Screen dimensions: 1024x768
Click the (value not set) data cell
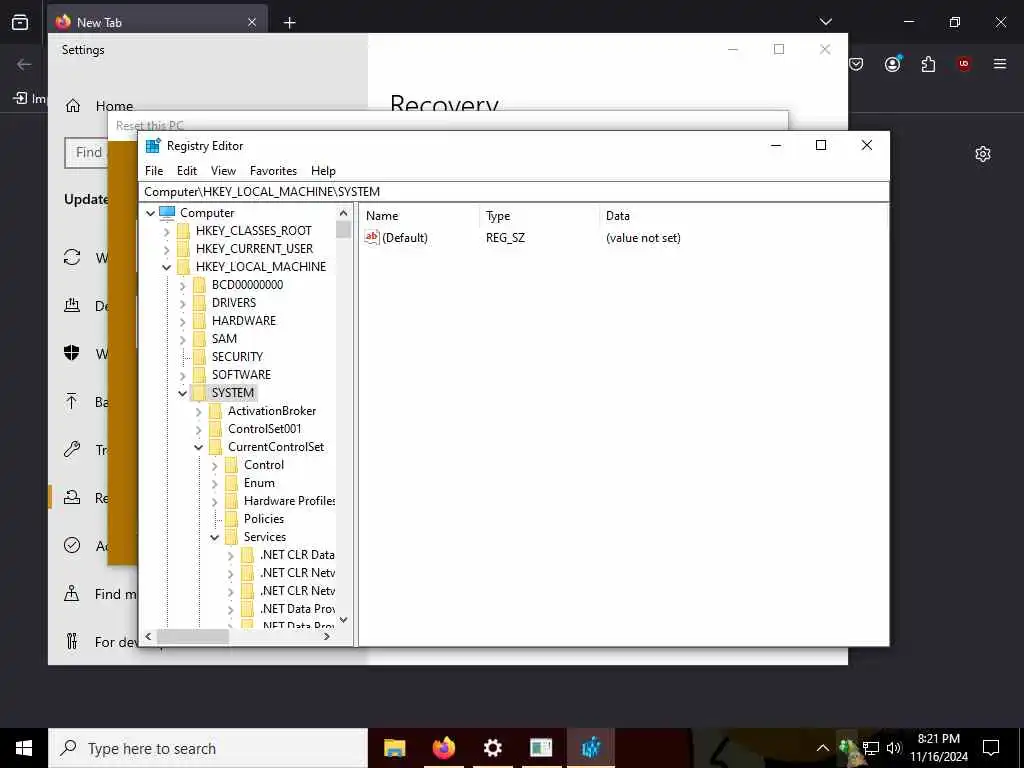click(x=643, y=238)
